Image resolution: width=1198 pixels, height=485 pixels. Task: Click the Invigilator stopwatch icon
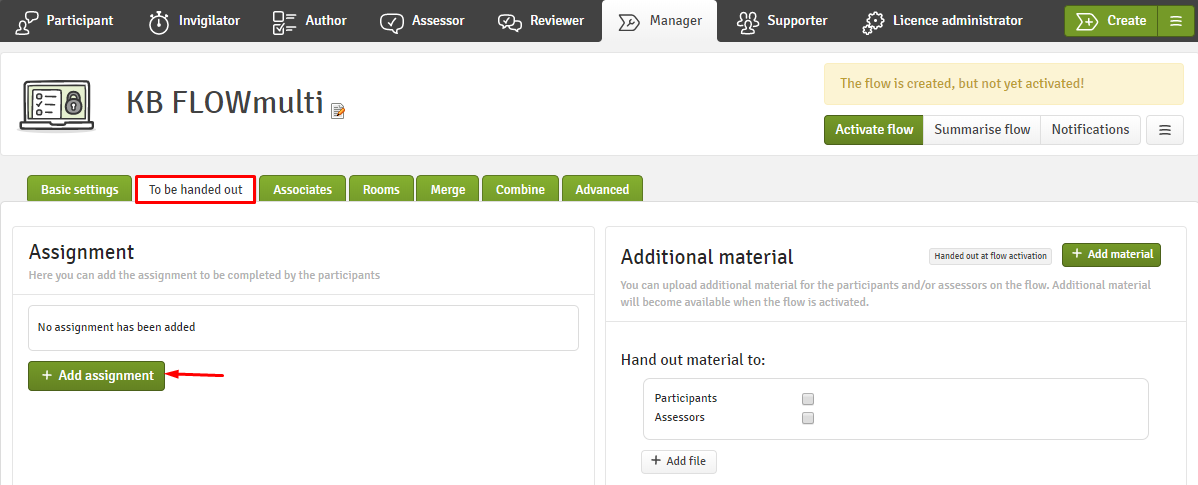pyautogui.click(x=159, y=21)
